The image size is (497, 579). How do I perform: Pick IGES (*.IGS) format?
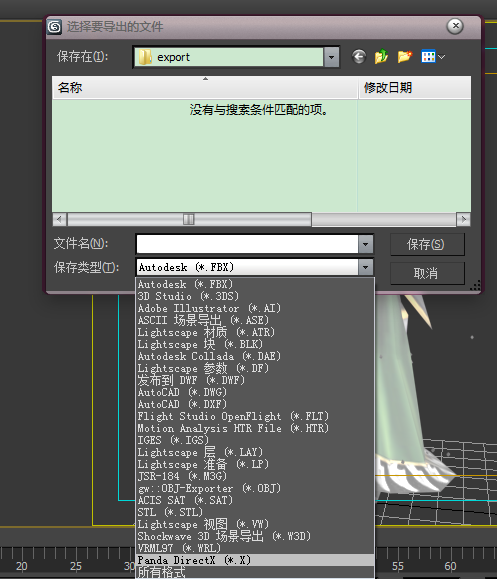255,440
